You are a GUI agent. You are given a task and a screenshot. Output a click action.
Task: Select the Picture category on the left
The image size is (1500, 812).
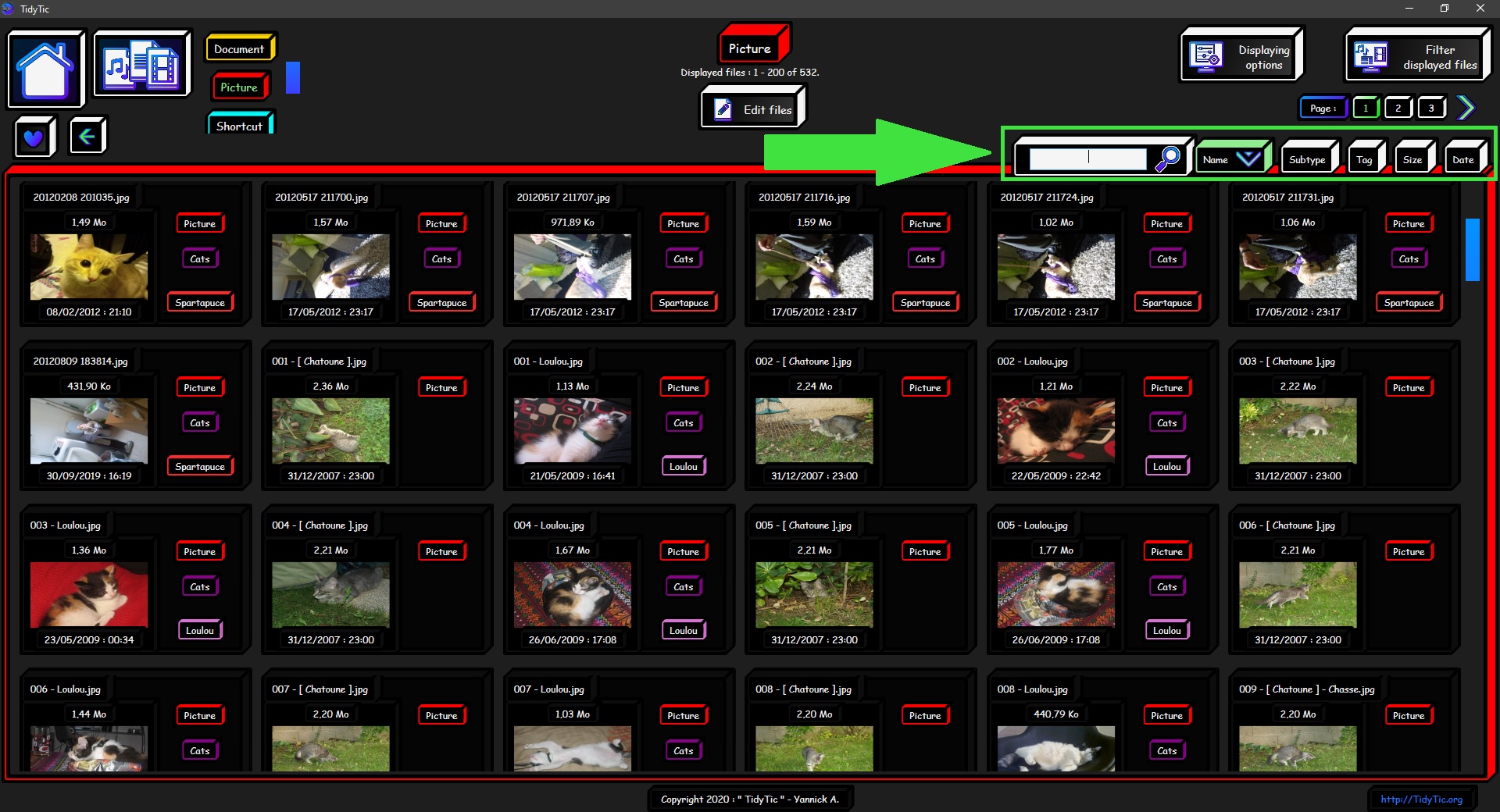[x=239, y=87]
